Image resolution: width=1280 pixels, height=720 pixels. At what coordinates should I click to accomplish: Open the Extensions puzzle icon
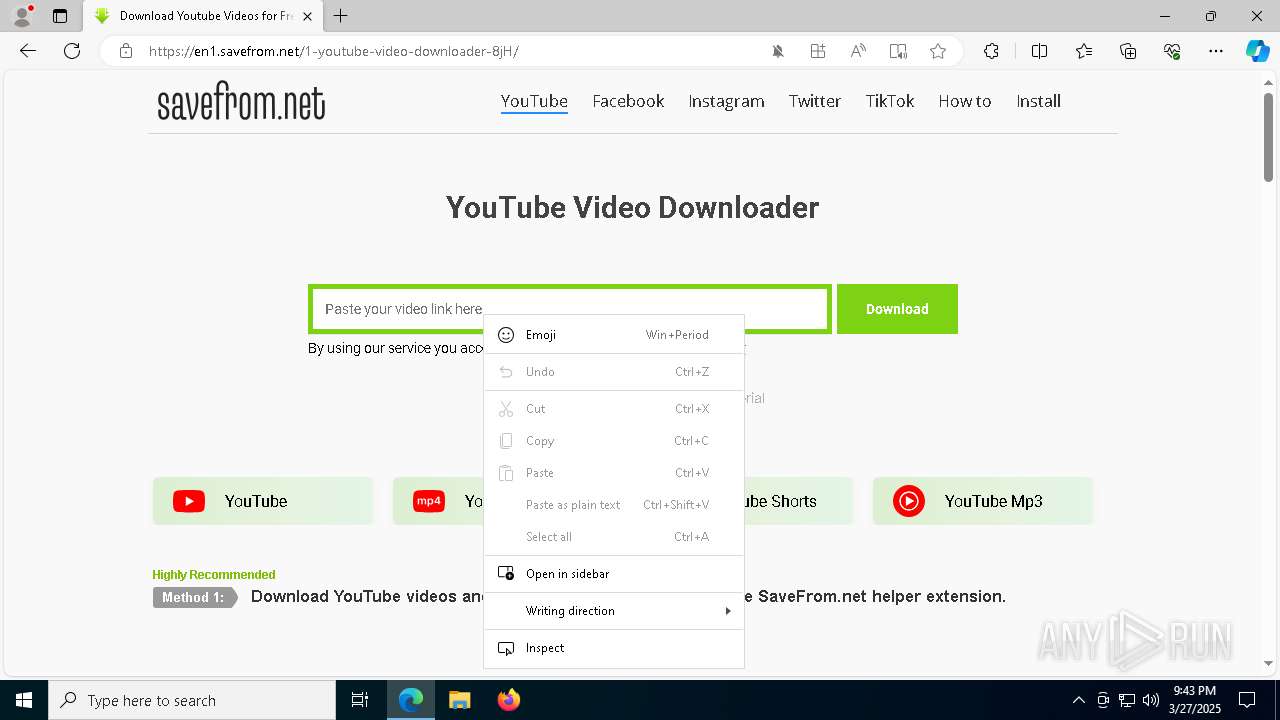[991, 51]
